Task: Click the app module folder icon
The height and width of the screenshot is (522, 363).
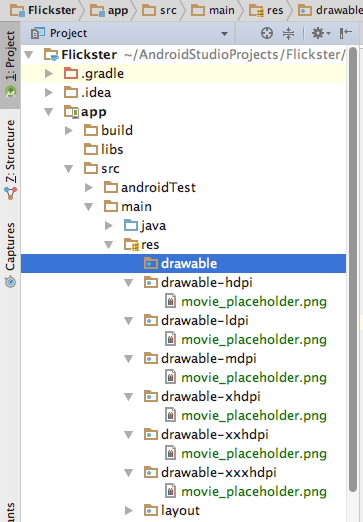Action: point(71,112)
